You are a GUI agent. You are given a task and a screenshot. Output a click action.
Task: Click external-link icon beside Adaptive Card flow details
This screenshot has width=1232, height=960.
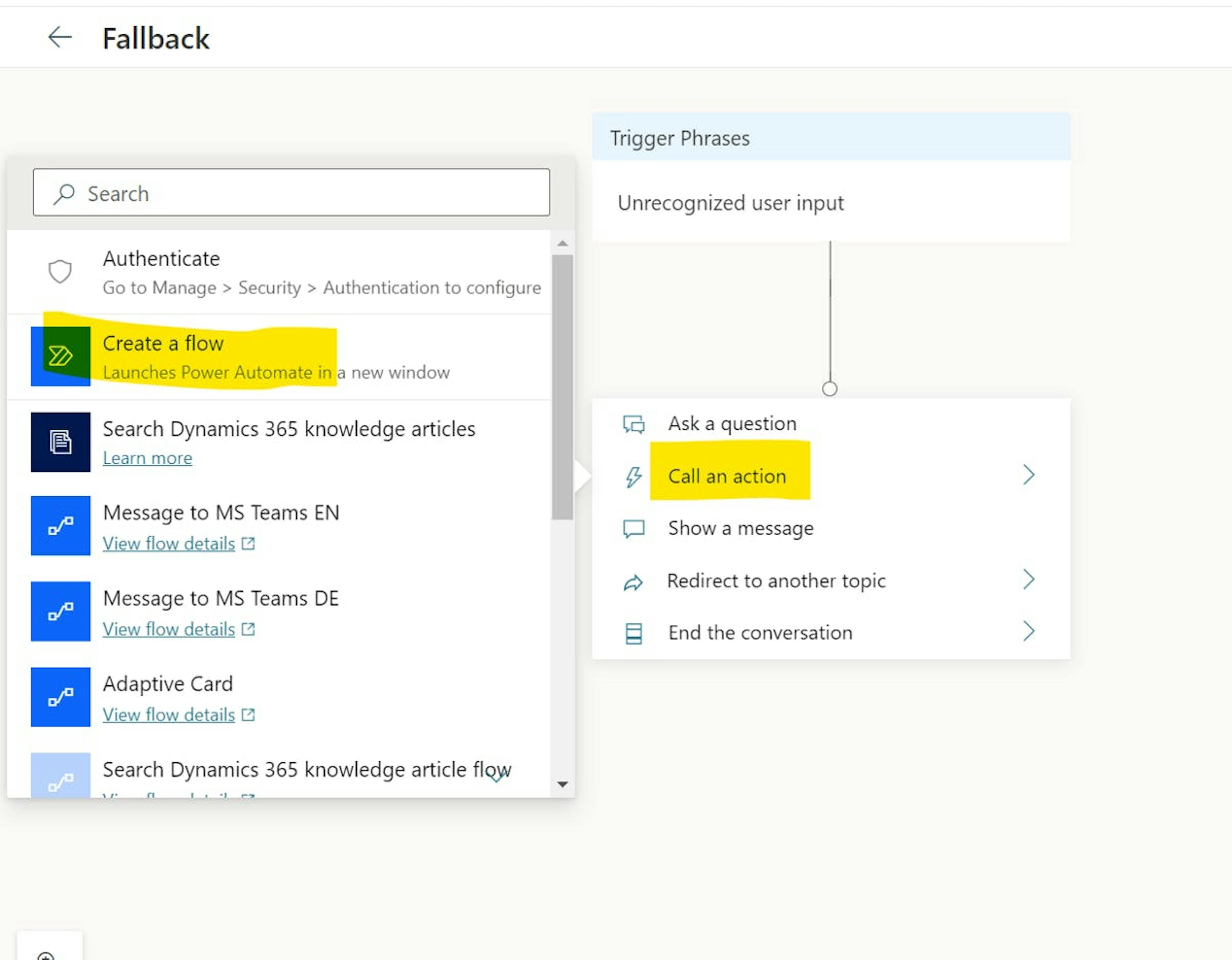point(248,715)
